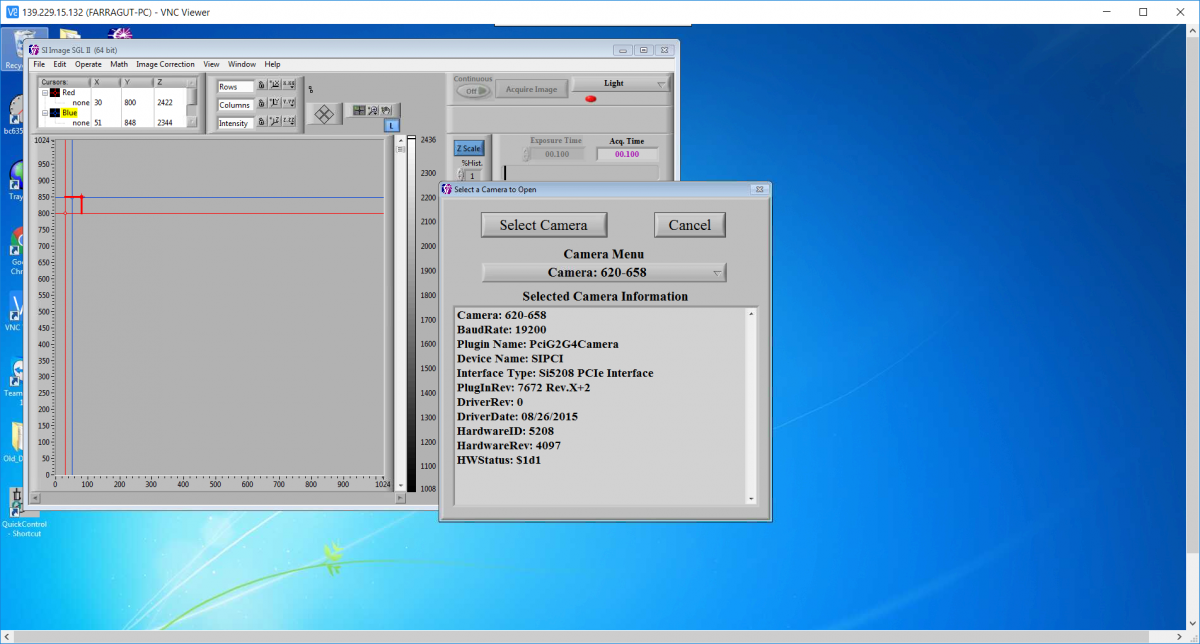Click the Acquire Image button
1200x644 pixels.
(531, 89)
